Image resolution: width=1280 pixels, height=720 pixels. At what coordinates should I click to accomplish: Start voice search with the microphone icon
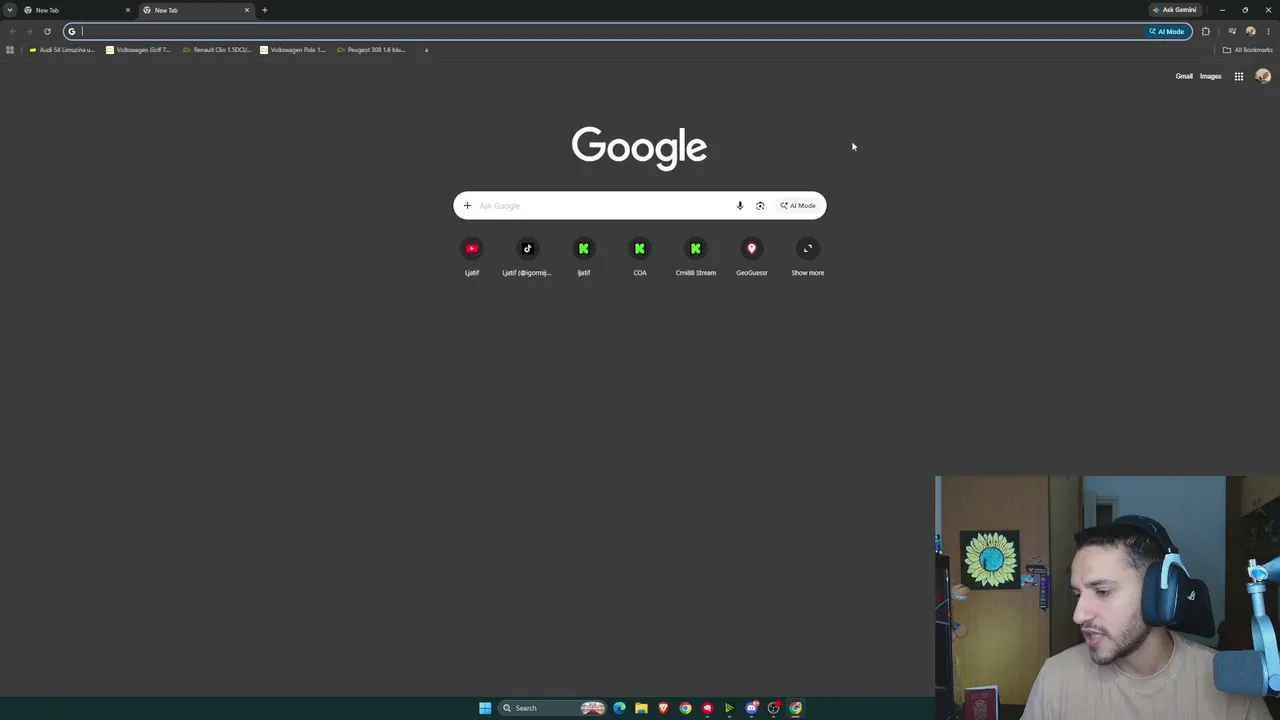pos(740,206)
